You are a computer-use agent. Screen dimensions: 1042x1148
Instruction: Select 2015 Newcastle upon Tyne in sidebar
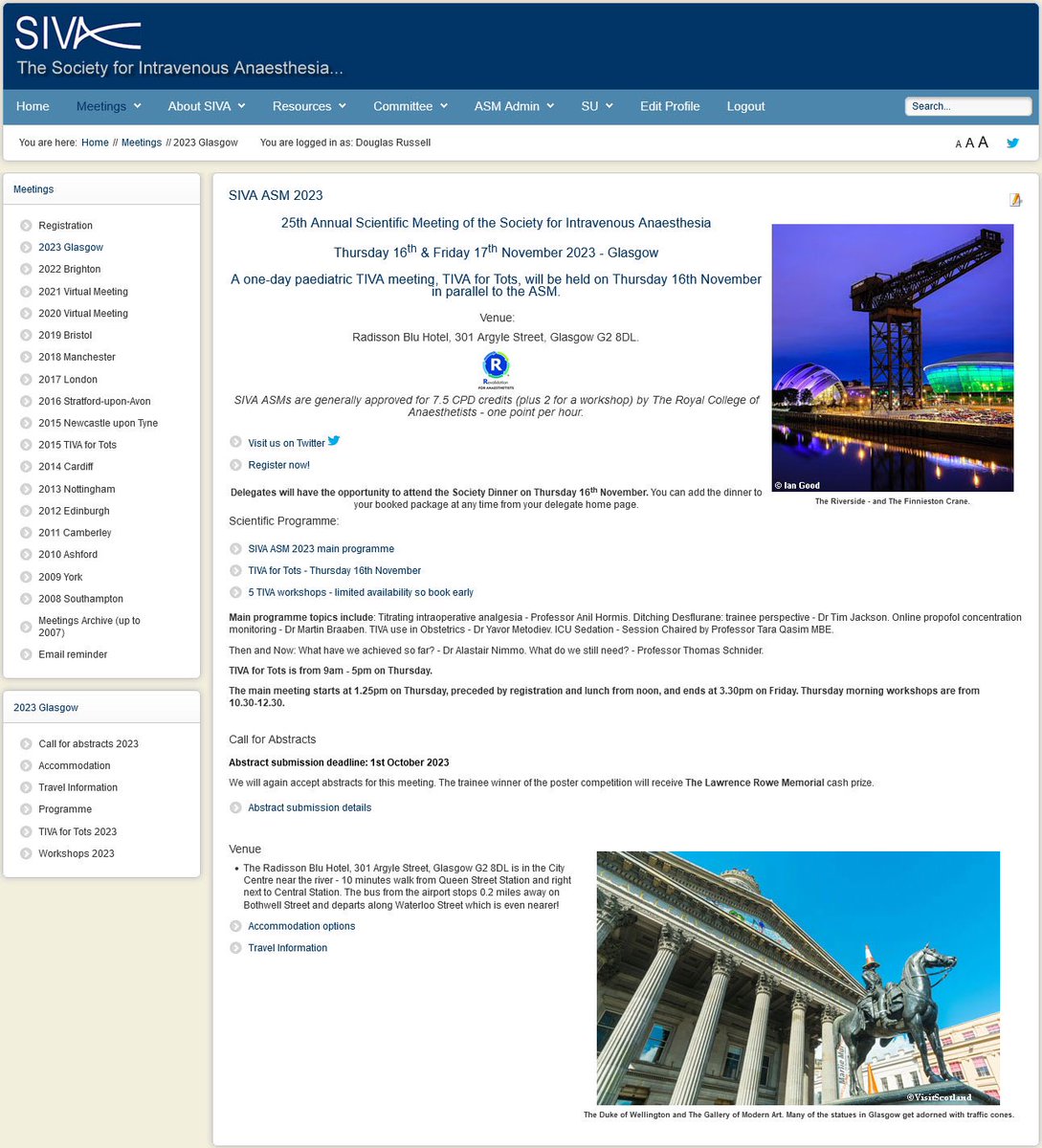pos(98,423)
